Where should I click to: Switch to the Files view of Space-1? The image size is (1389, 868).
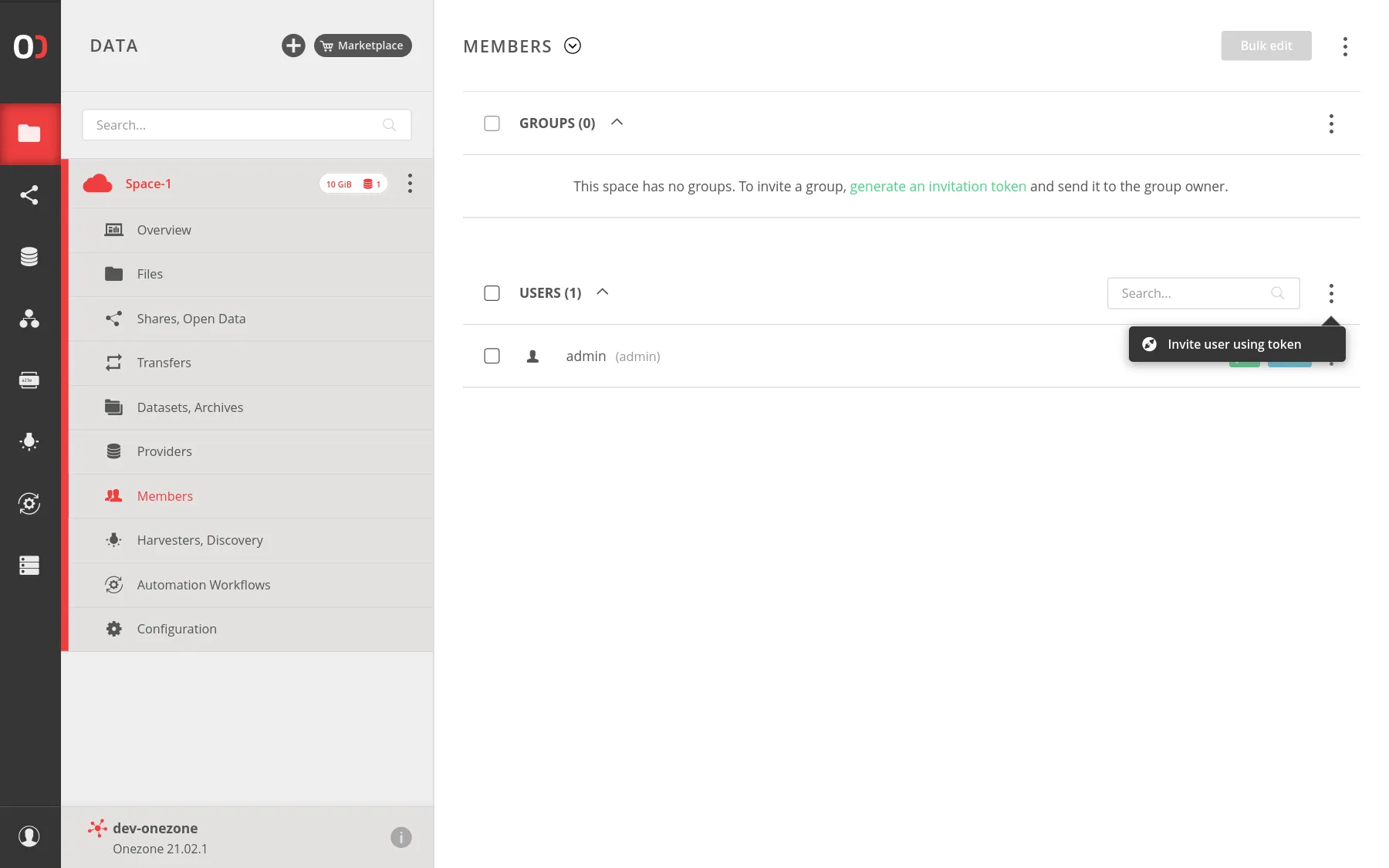pyautogui.click(x=150, y=274)
